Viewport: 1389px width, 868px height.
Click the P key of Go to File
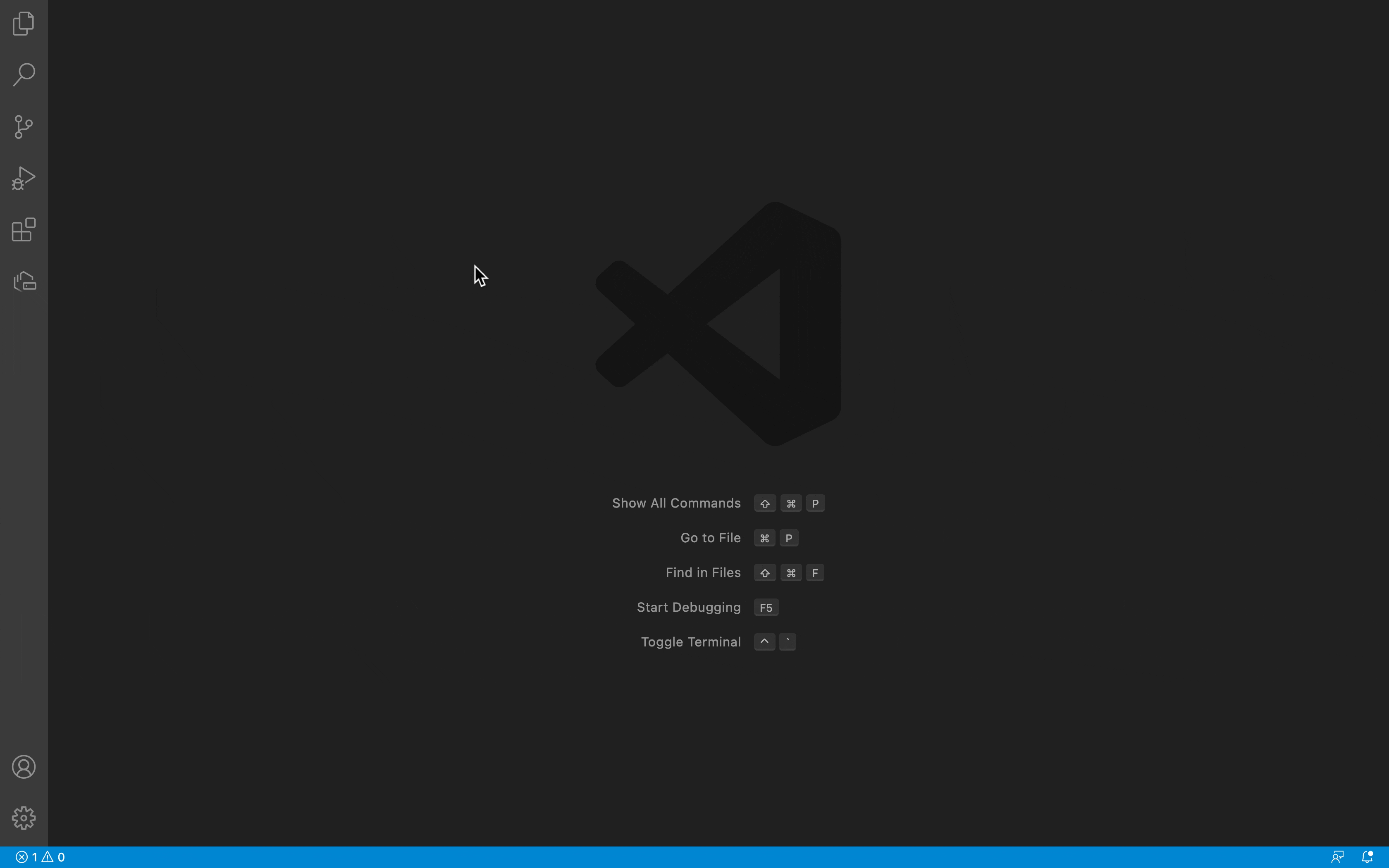pyautogui.click(x=789, y=538)
